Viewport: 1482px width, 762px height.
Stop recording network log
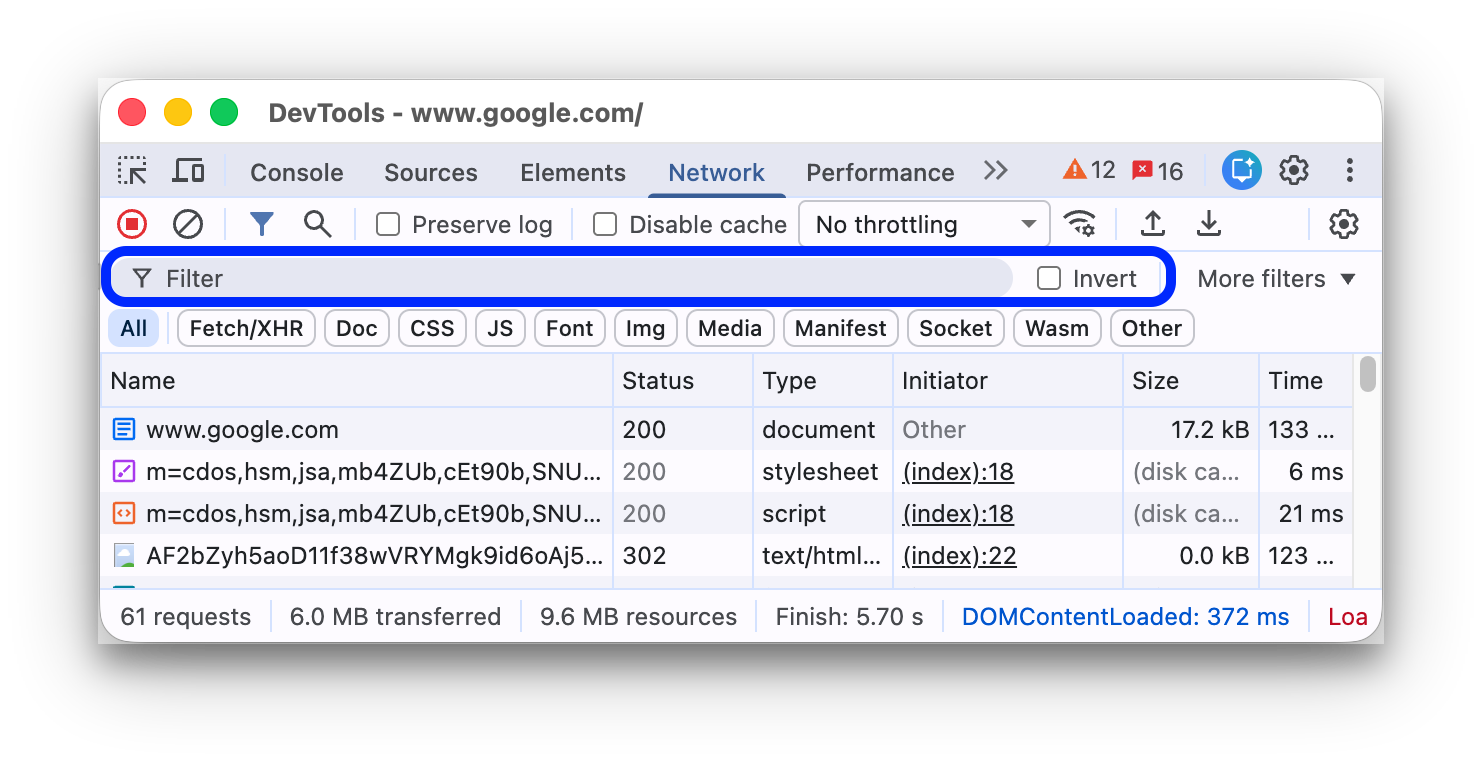(132, 224)
